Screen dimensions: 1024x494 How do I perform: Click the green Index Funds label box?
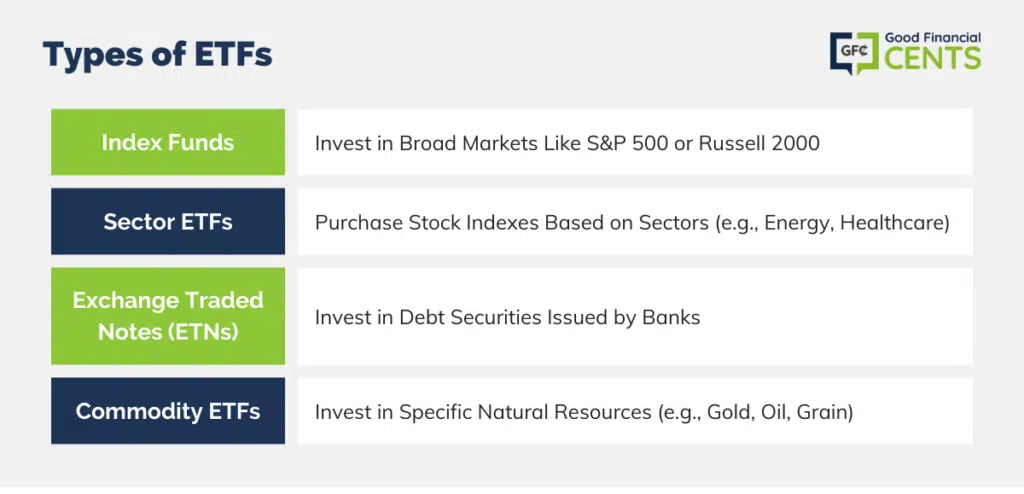coord(168,142)
